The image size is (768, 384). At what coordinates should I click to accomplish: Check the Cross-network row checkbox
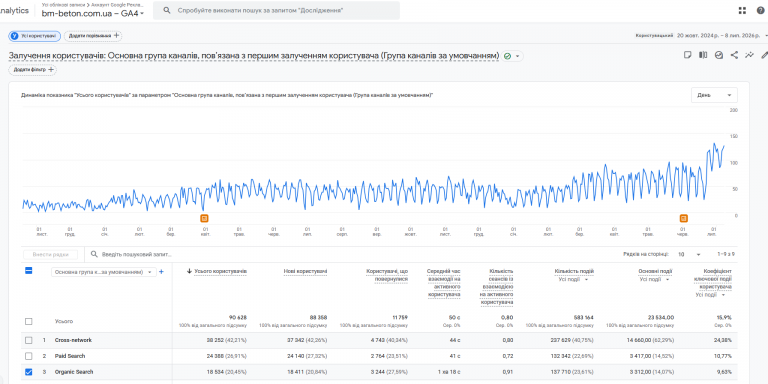[x=28, y=340]
